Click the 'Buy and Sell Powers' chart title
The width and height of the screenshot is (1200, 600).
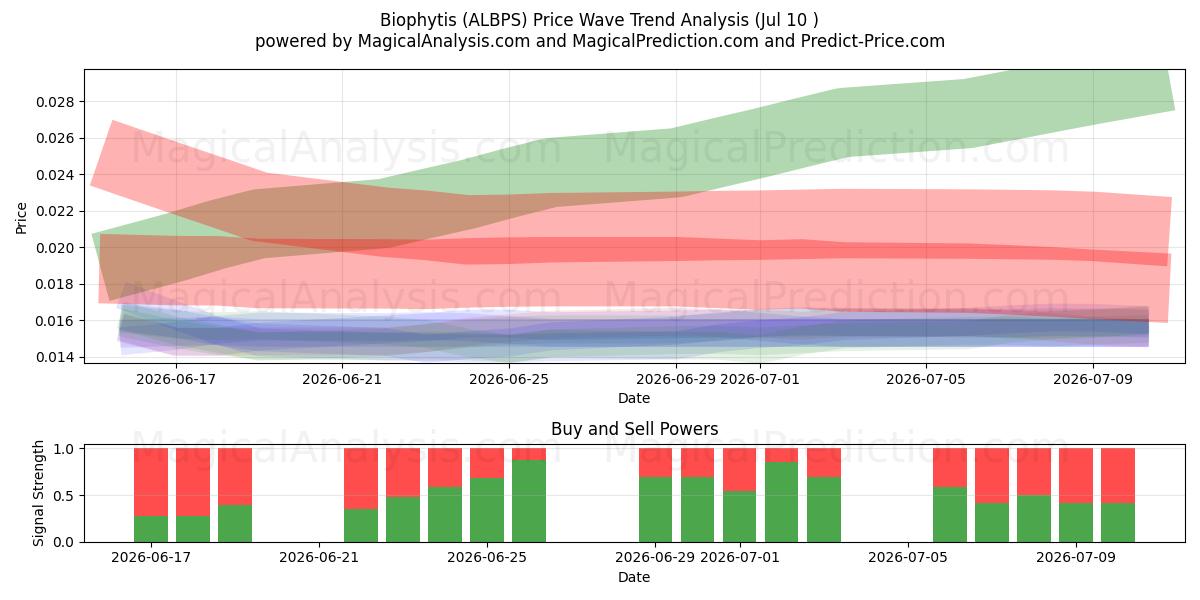(x=634, y=429)
